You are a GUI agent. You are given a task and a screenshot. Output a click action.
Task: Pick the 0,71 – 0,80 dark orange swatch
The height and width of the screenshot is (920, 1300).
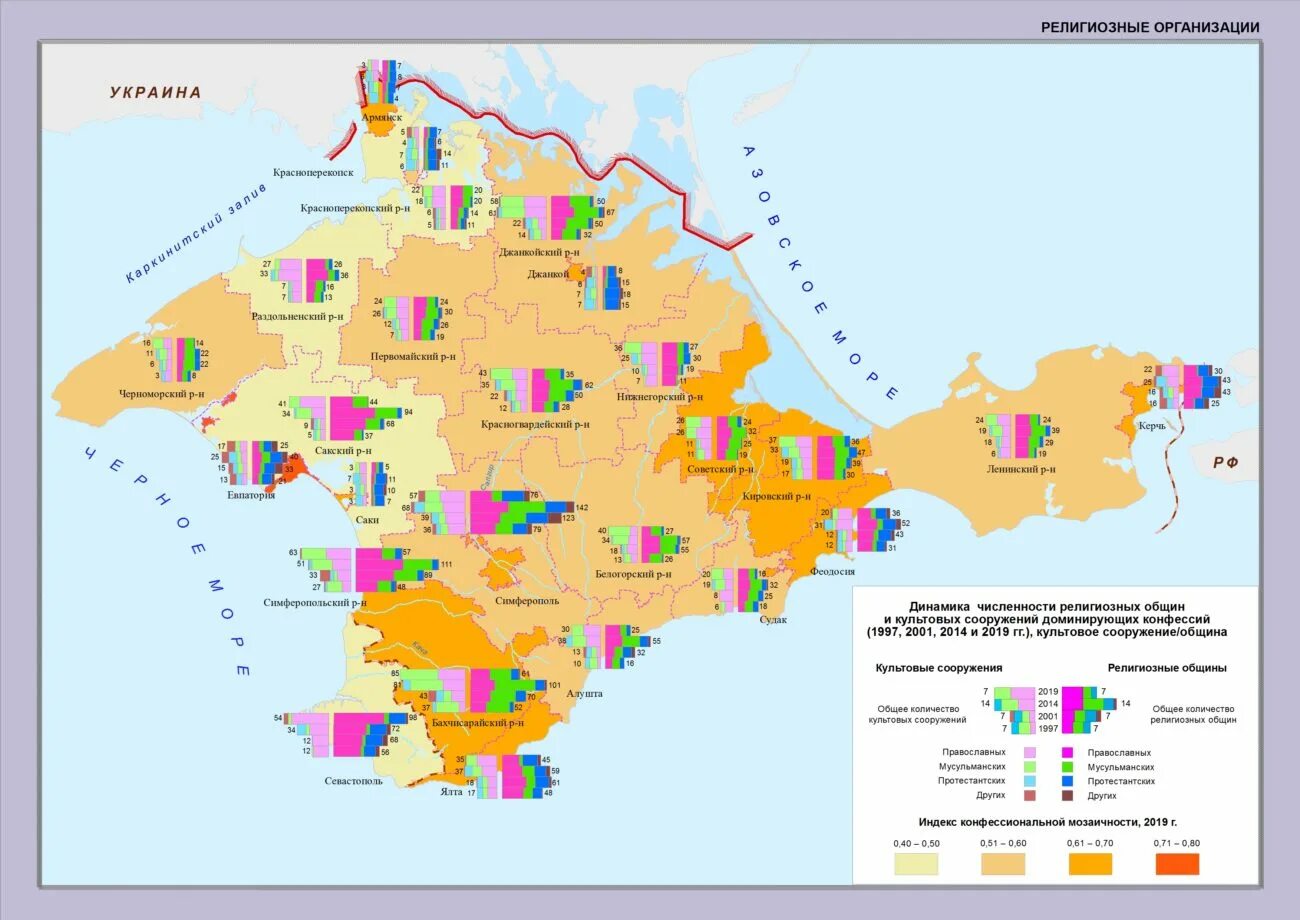coord(1177,865)
